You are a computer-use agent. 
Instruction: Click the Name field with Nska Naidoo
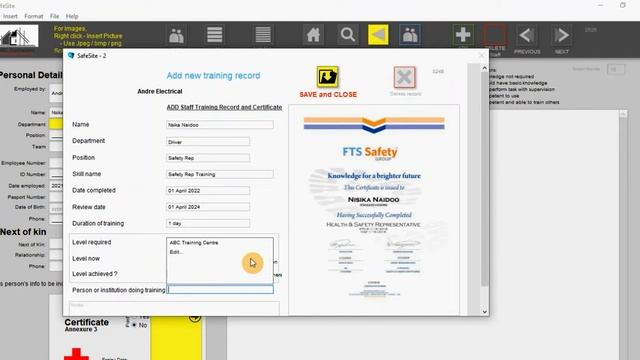(220, 125)
